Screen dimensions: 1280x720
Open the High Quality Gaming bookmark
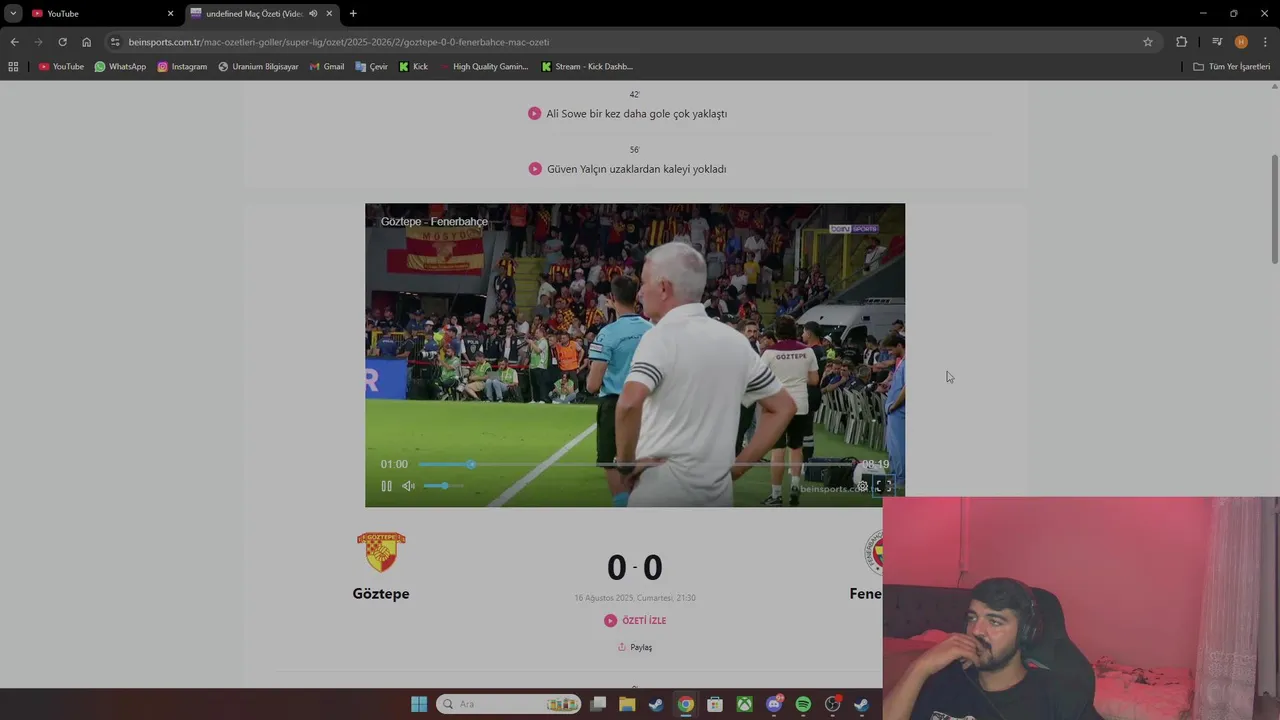click(484, 67)
